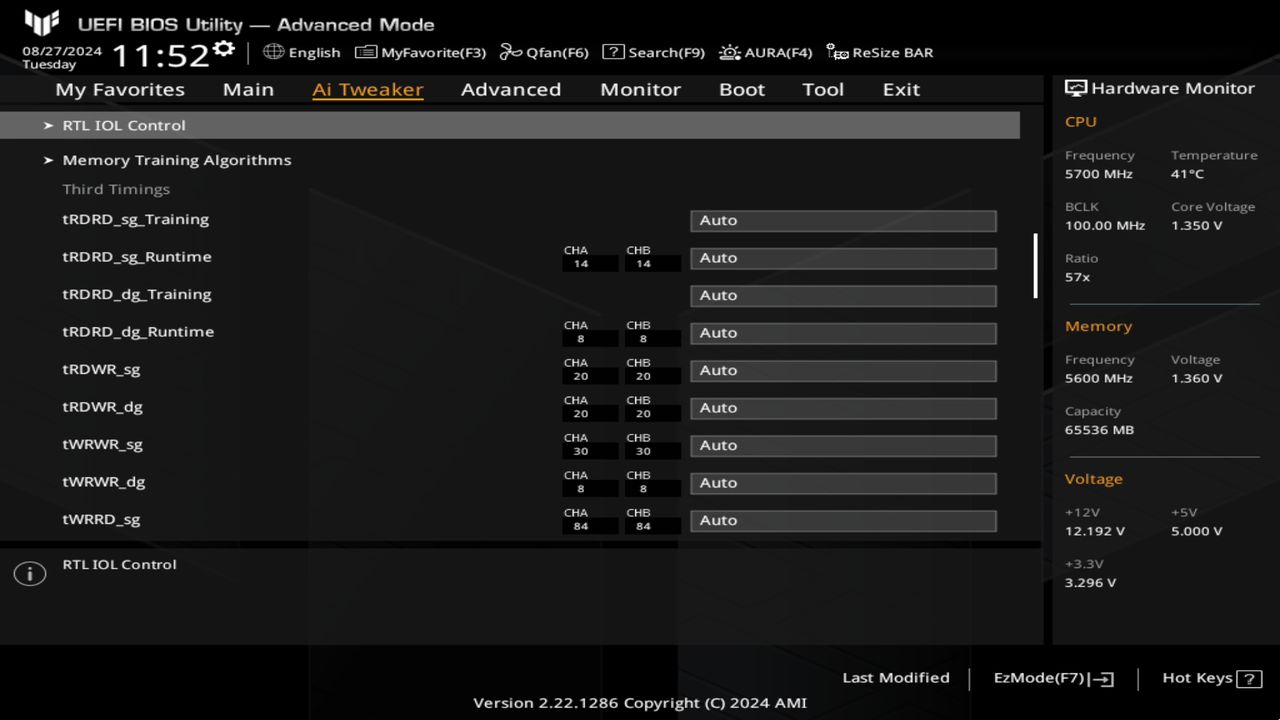Image resolution: width=1280 pixels, height=720 pixels.
Task: Click Memory voltage 1.360 V value
Action: (1197, 379)
